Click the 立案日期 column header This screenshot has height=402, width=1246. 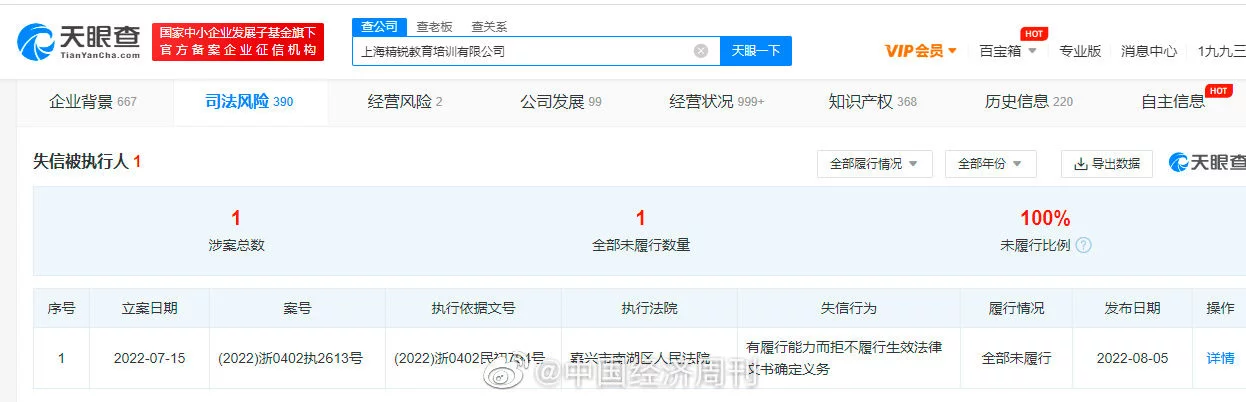[x=150, y=308]
